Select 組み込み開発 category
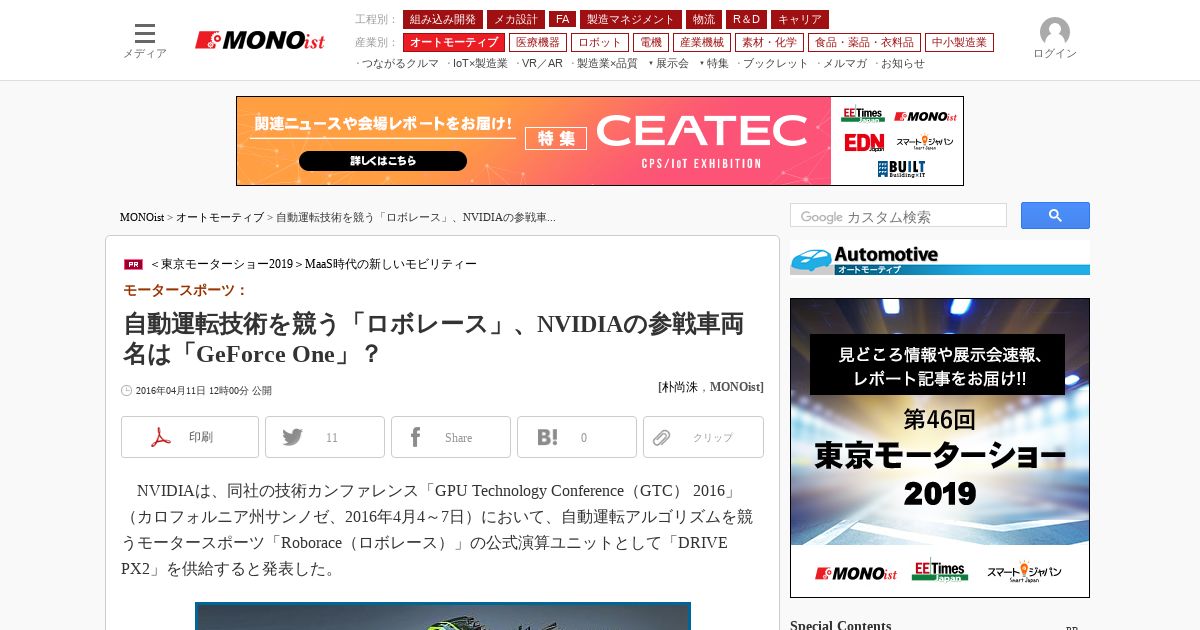Screen dimensions: 1200x630 coord(443,19)
